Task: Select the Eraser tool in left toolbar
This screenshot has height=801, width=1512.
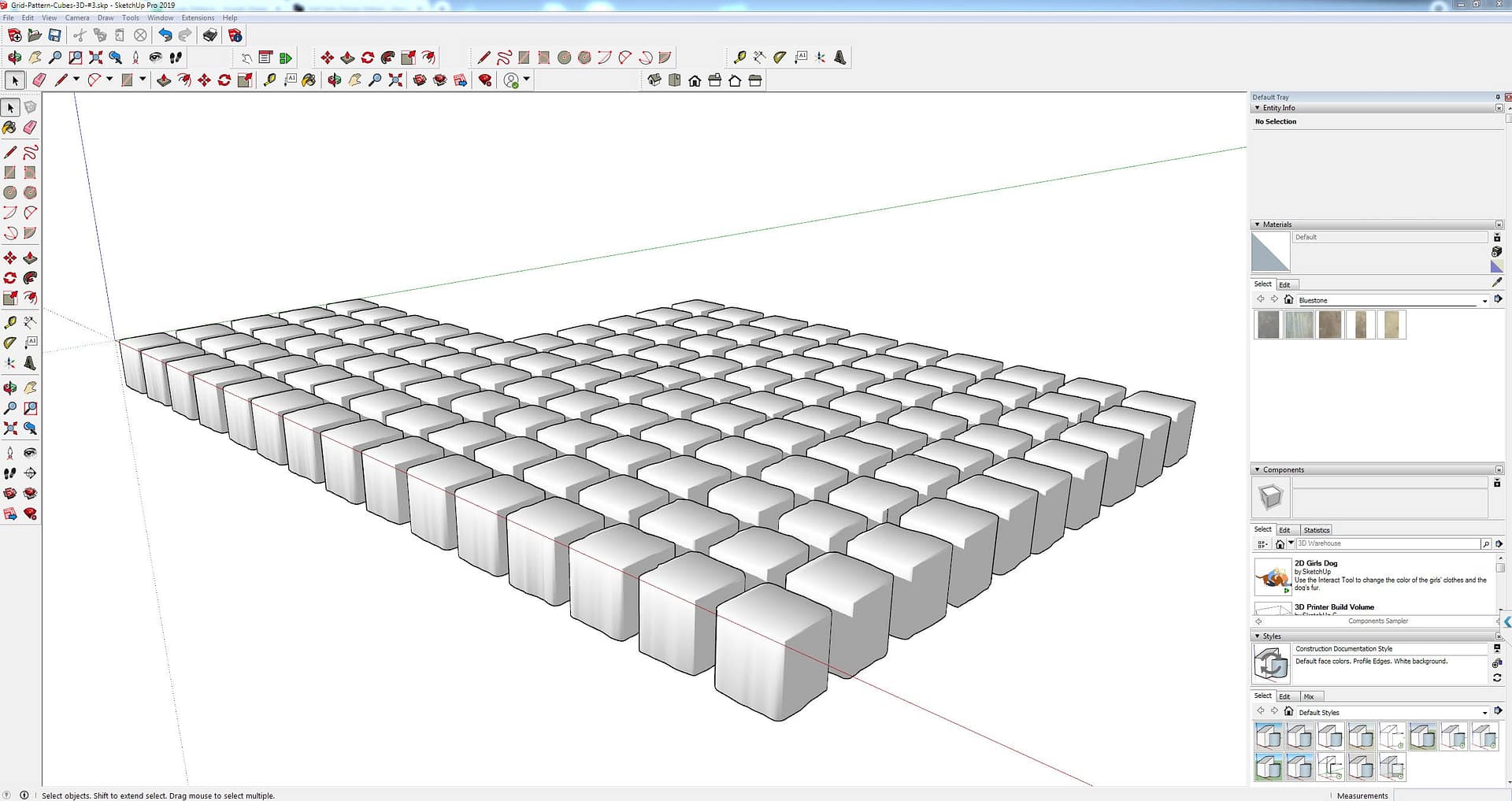Action: 30,127
